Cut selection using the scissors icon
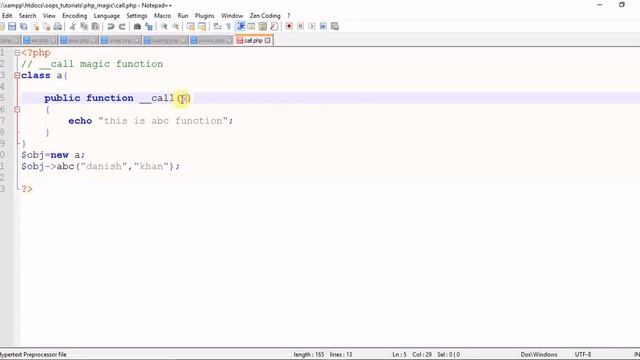640x360 pixels. click(73, 27)
